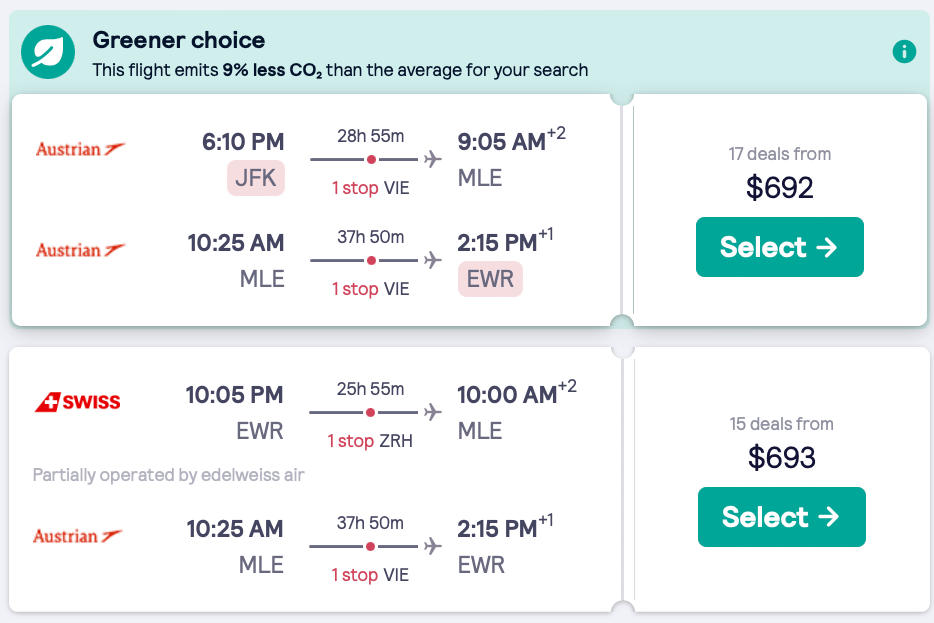The width and height of the screenshot is (934, 623).
Task: Select the $692 Austrian flight deal
Action: pyautogui.click(x=779, y=247)
